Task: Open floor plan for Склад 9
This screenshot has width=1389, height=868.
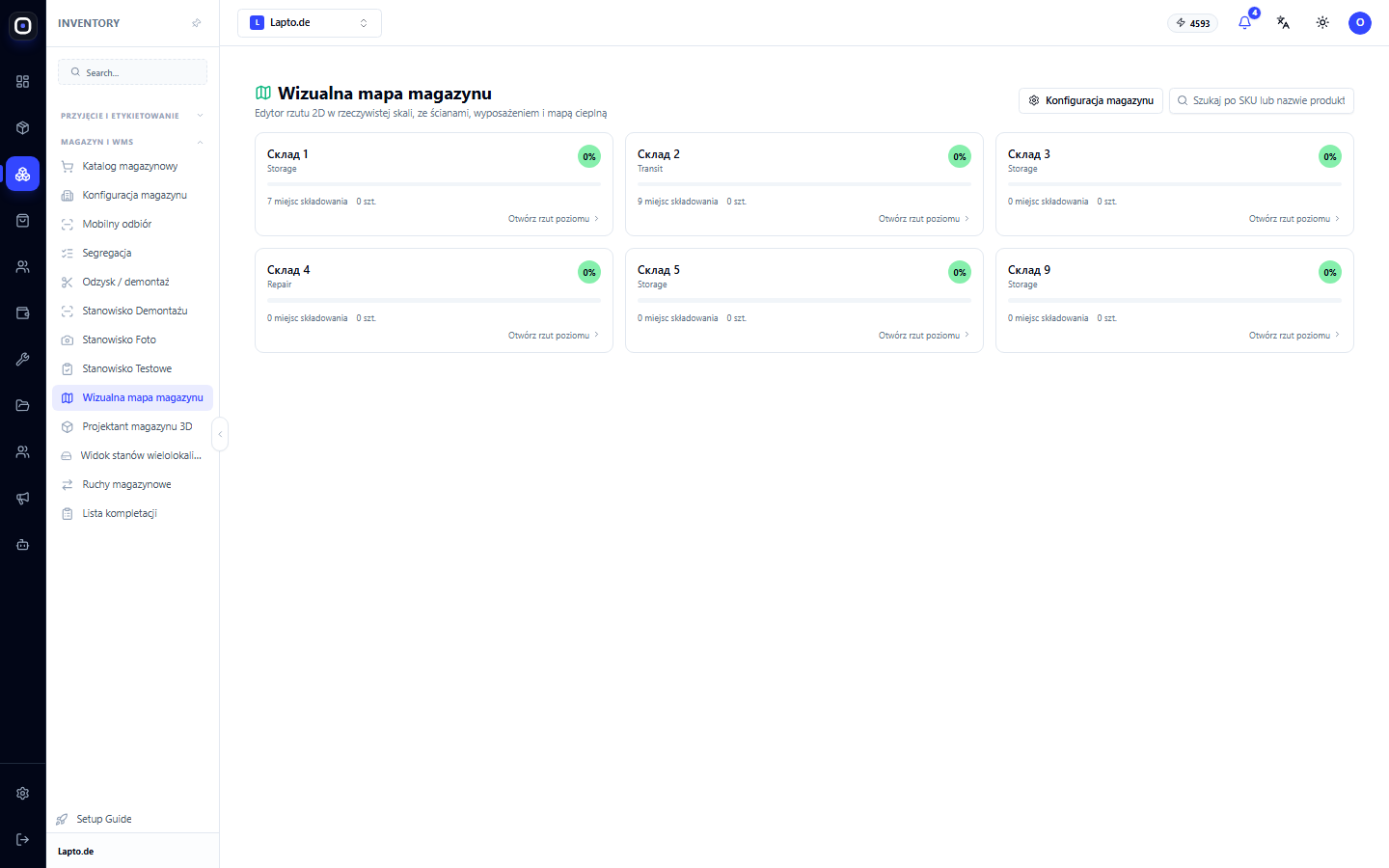Action: pos(1294,336)
